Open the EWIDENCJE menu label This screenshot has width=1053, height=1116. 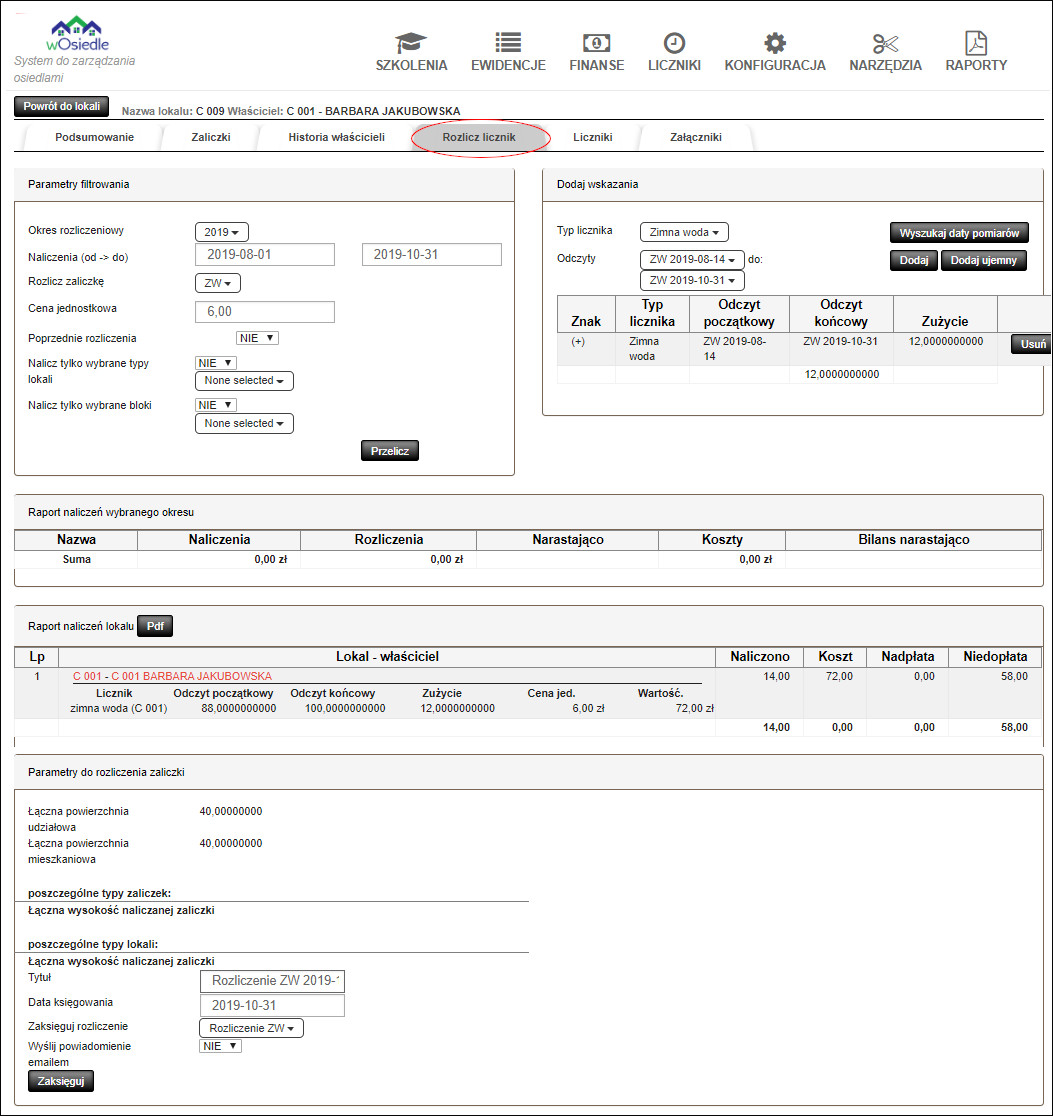coord(508,65)
